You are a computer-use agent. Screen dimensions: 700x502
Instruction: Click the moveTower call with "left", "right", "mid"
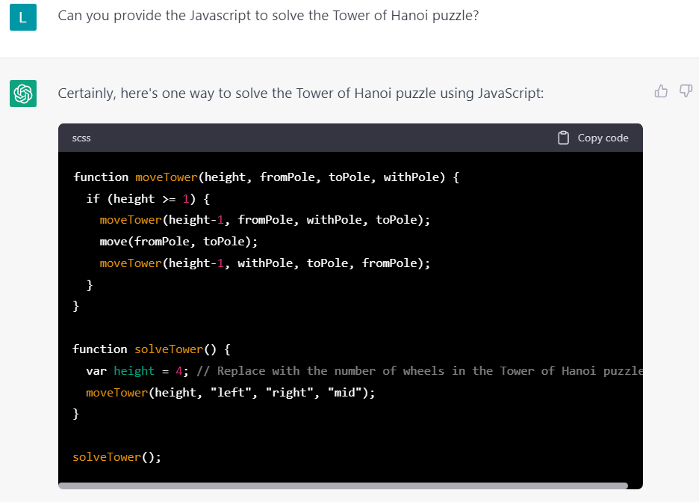coord(230,392)
